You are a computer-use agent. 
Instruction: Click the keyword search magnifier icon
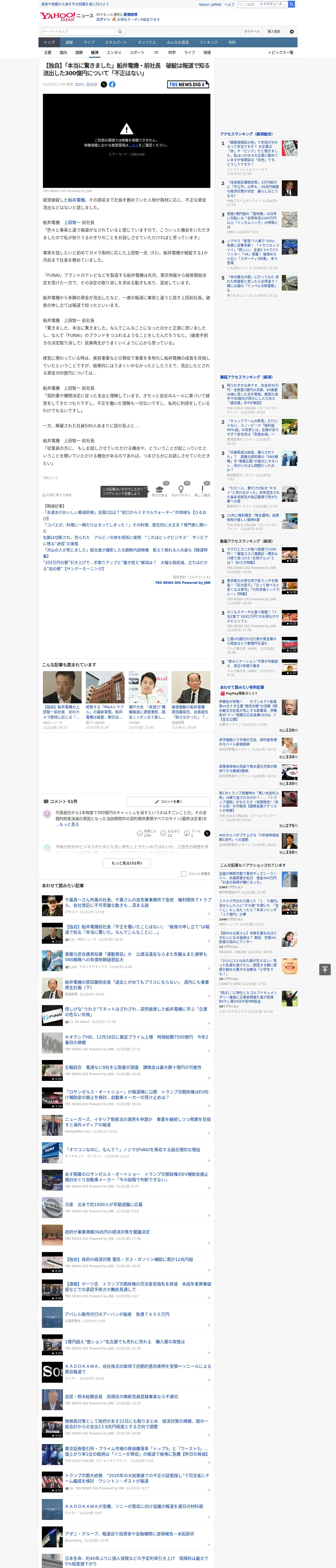(120, 31)
